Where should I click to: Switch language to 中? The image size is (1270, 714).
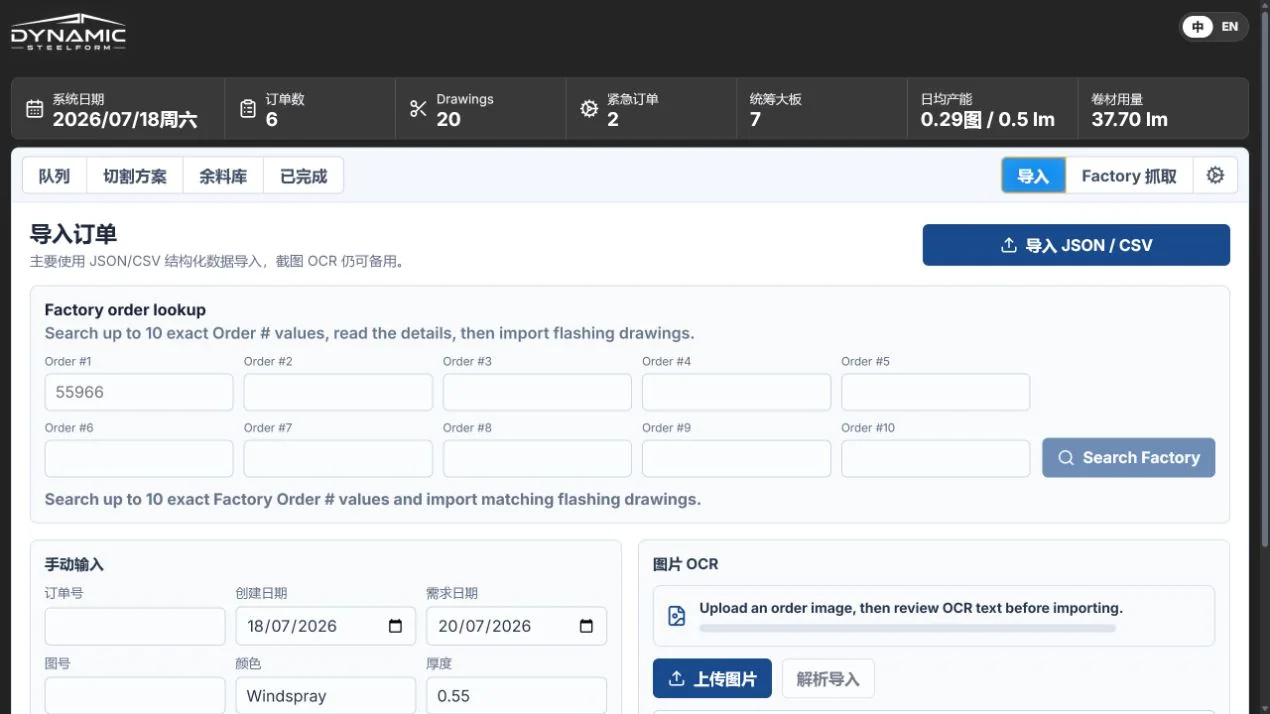tap(1197, 27)
